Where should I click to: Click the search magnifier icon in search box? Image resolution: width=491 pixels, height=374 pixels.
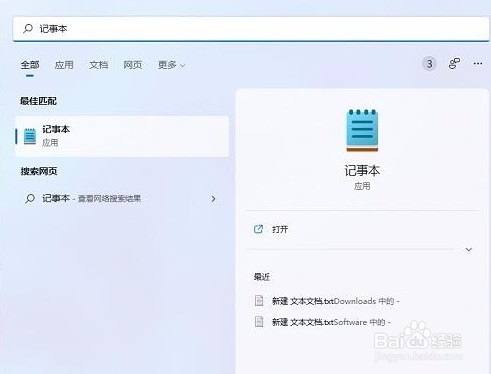(28, 29)
